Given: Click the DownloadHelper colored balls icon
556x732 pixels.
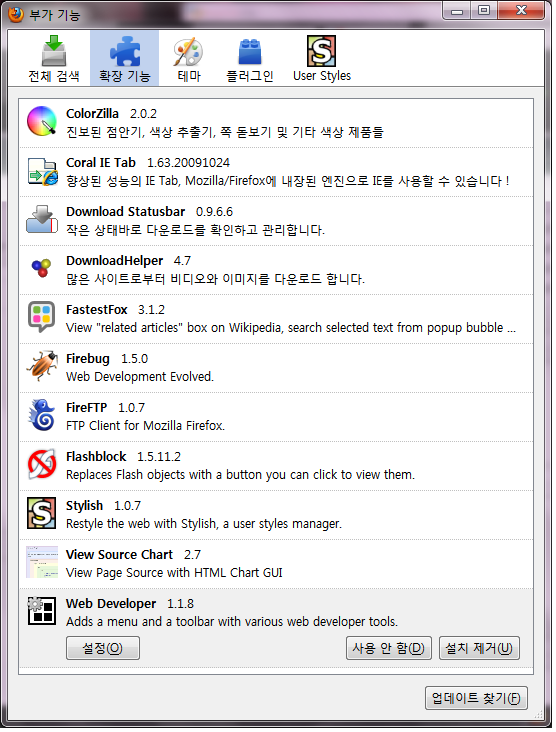Looking at the screenshot, I should pyautogui.click(x=41, y=267).
